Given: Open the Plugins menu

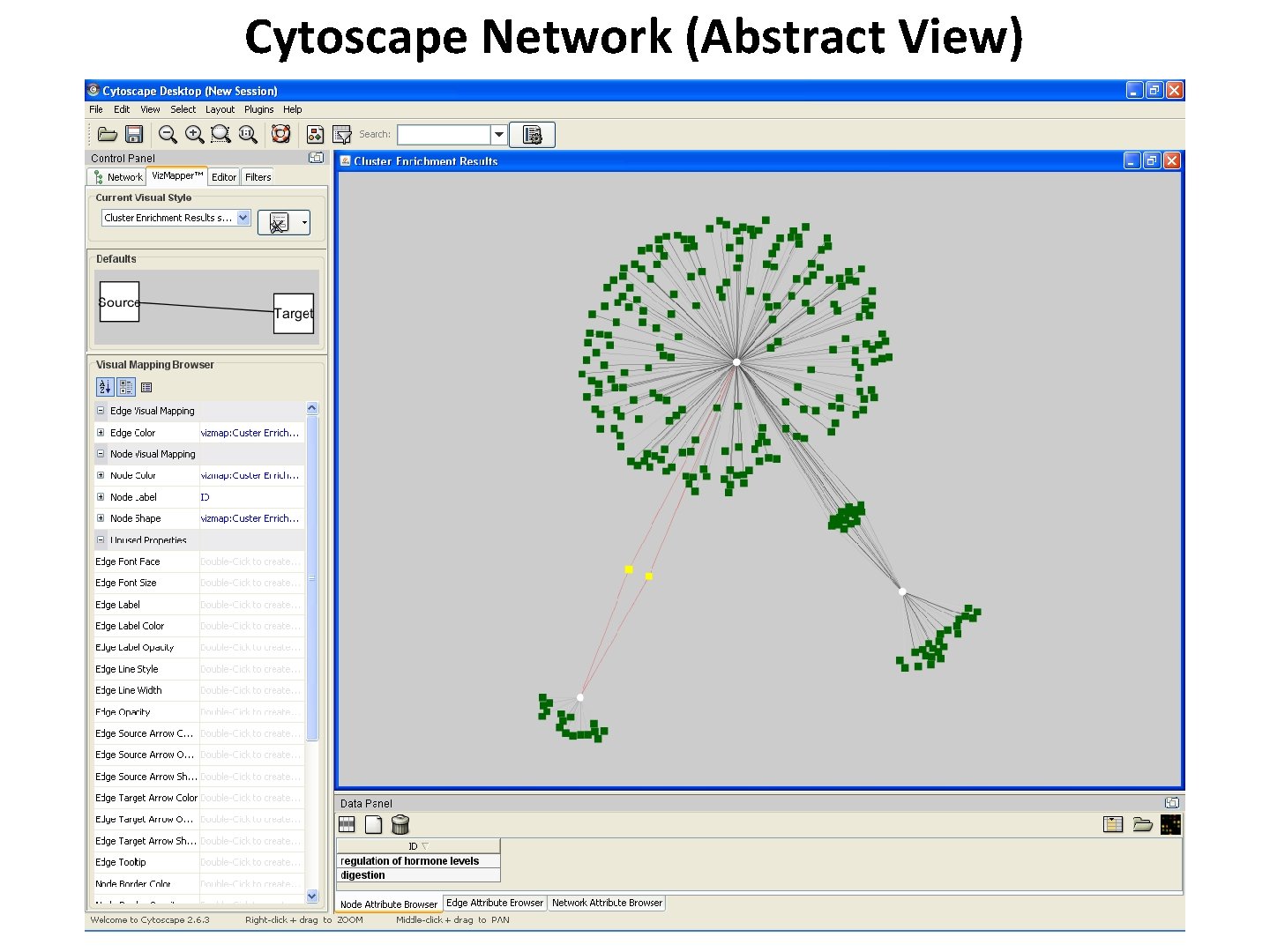Looking at the screenshot, I should click(259, 109).
